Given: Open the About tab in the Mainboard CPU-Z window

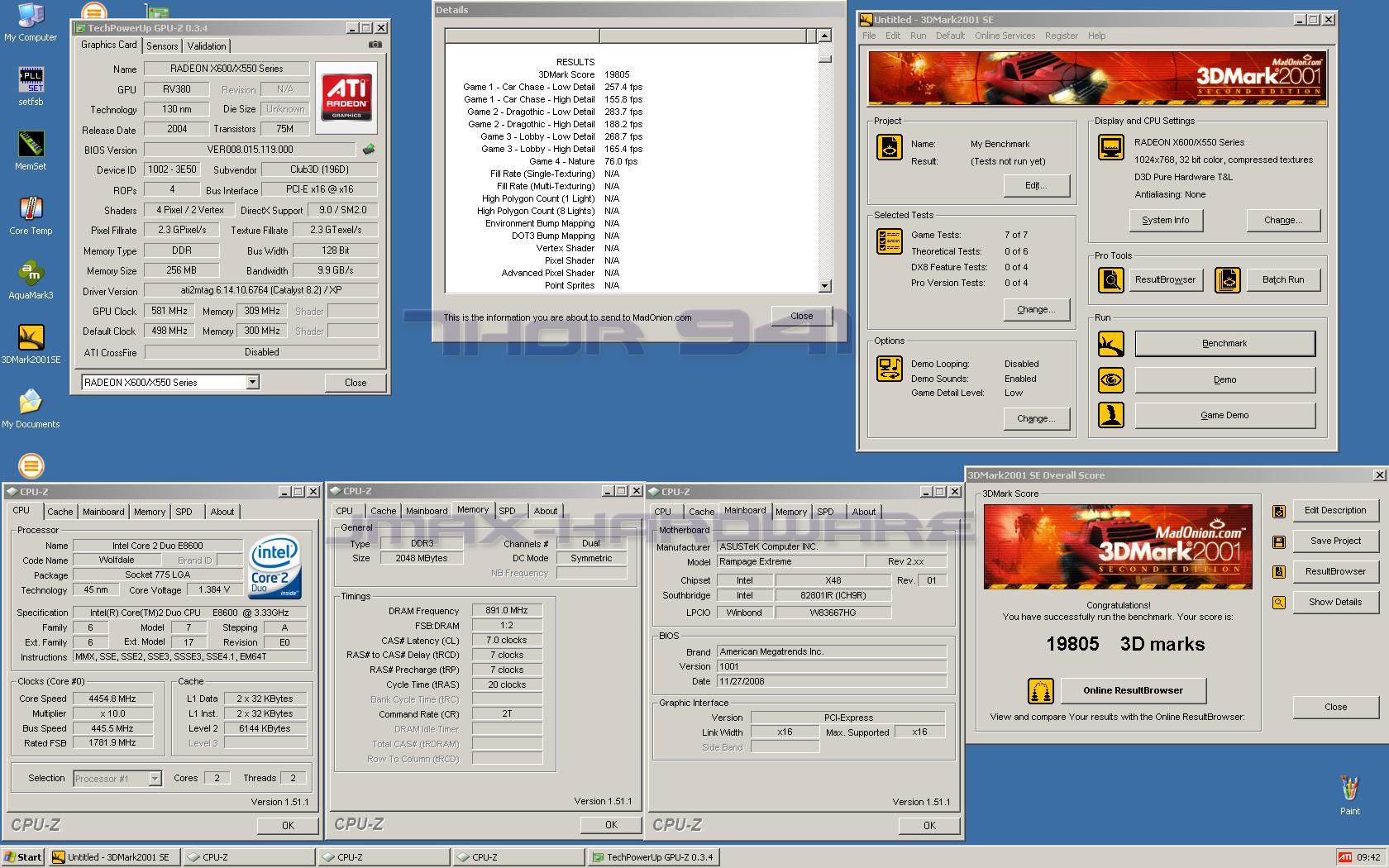Looking at the screenshot, I should (x=863, y=512).
